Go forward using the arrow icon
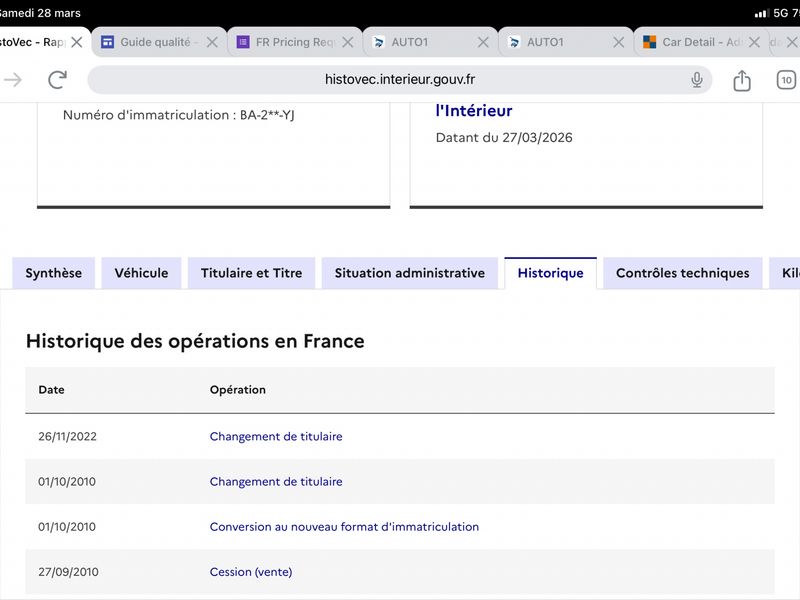 point(13,80)
